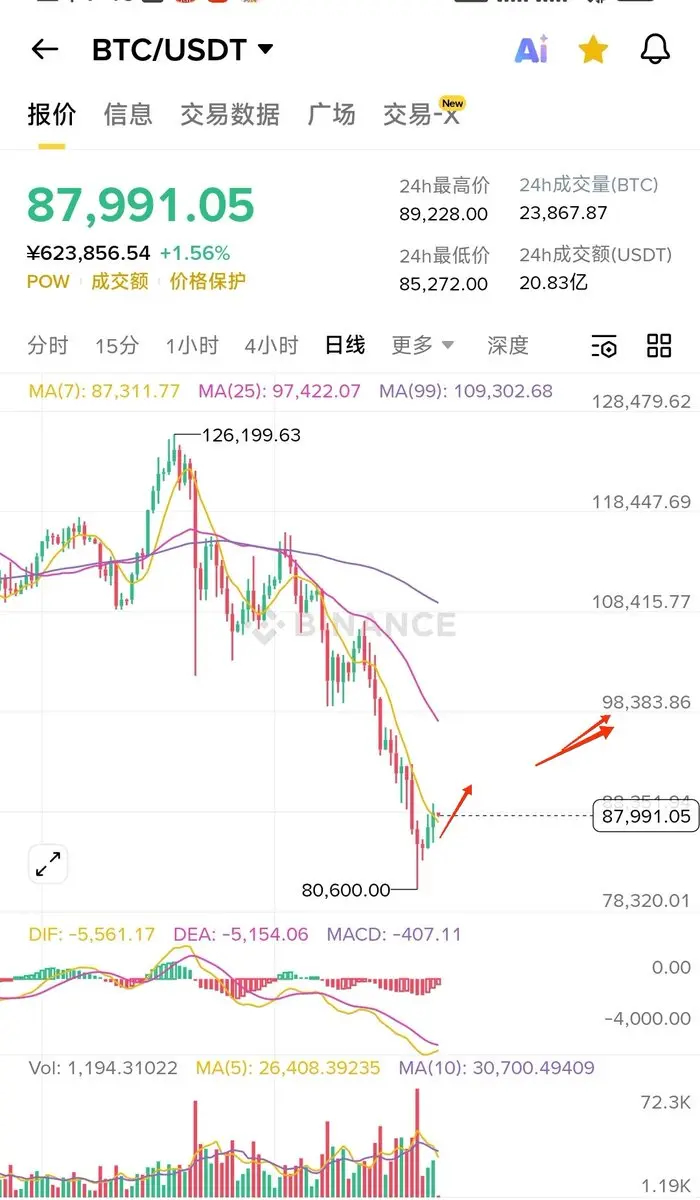Expand the 更多 timeframe dropdown

pos(422,345)
